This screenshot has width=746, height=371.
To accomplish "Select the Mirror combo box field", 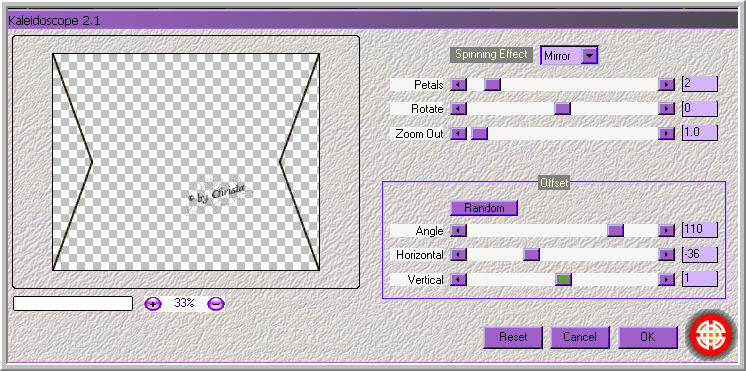I will tap(569, 56).
